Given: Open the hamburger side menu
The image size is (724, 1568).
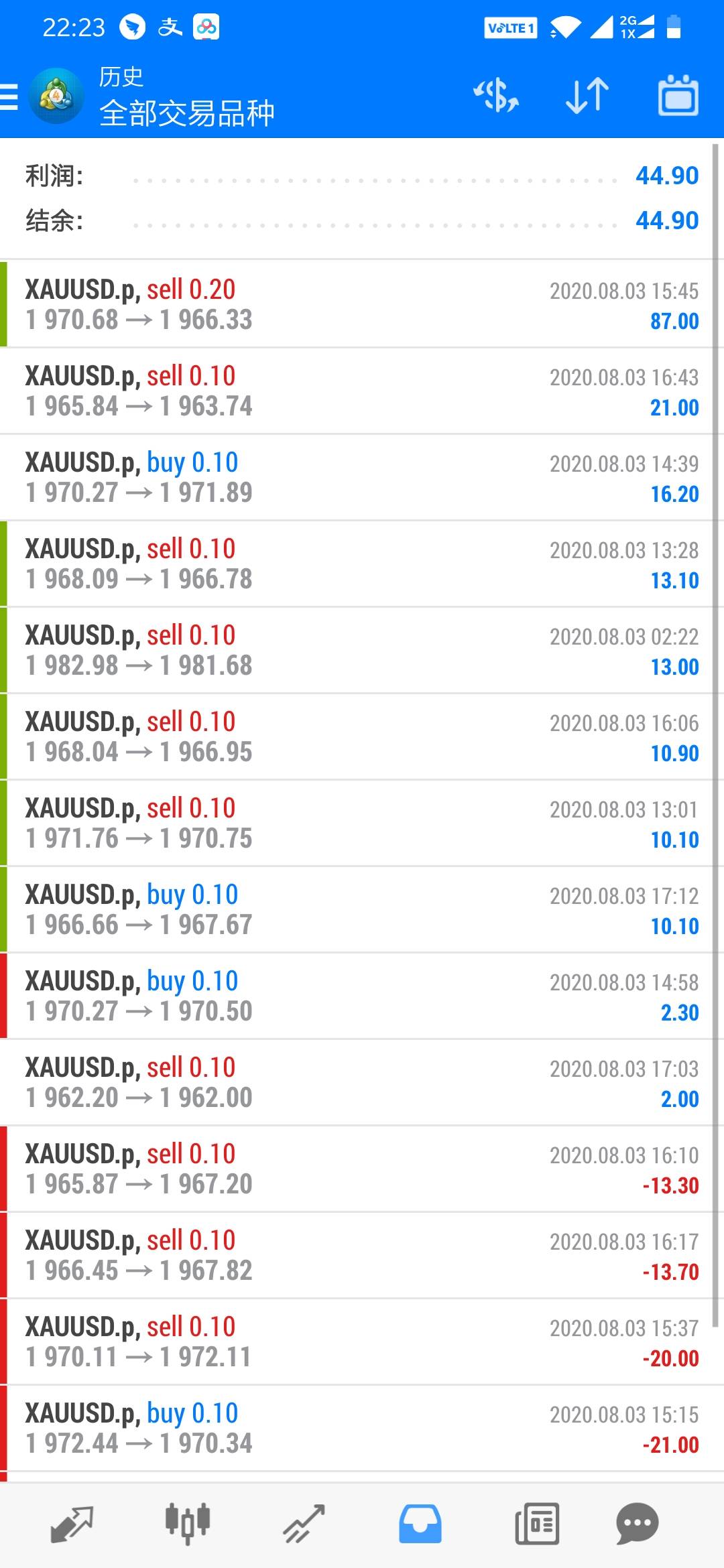Looking at the screenshot, I should [9, 96].
